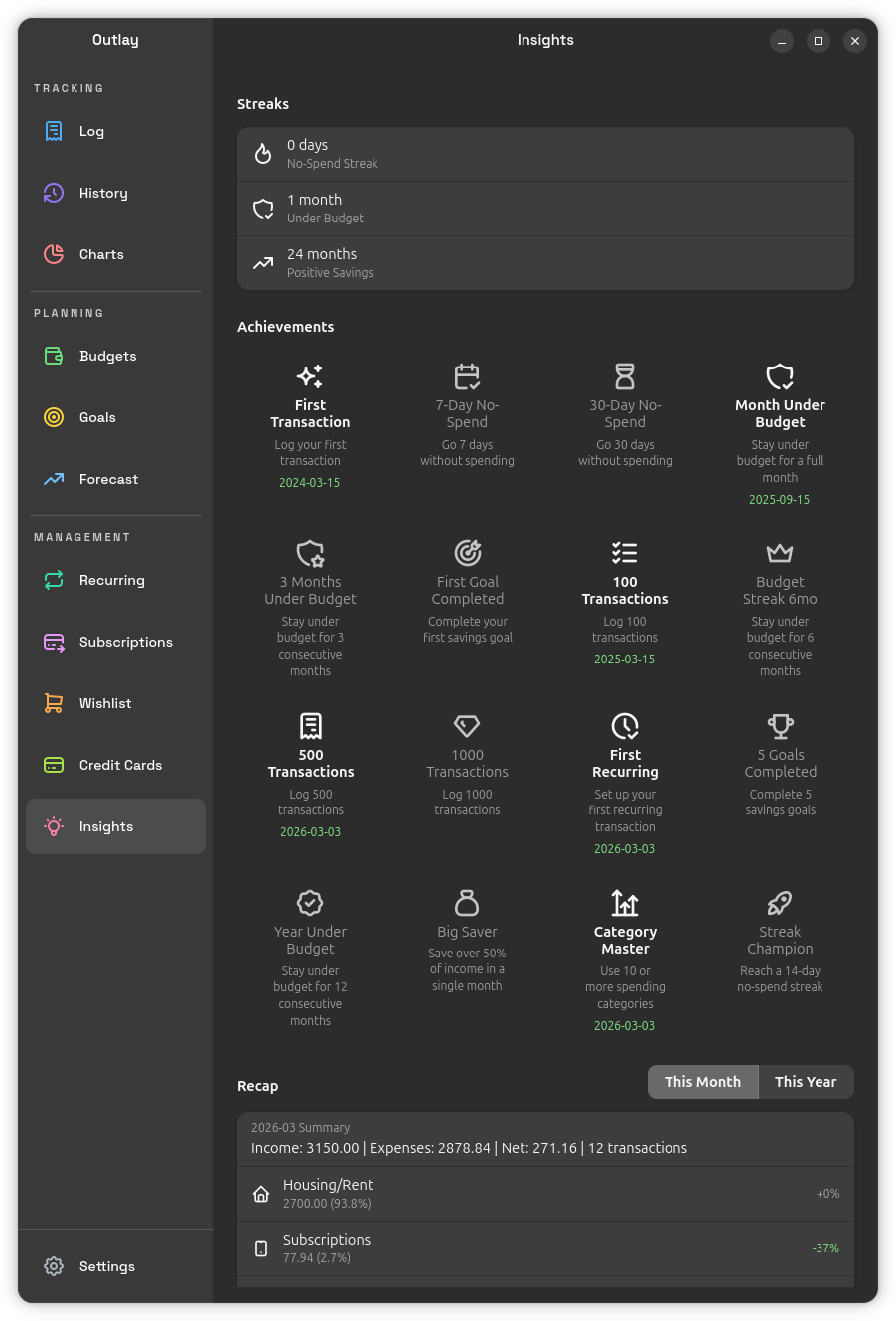Open the Housing/Rent recap row

(x=545, y=1194)
